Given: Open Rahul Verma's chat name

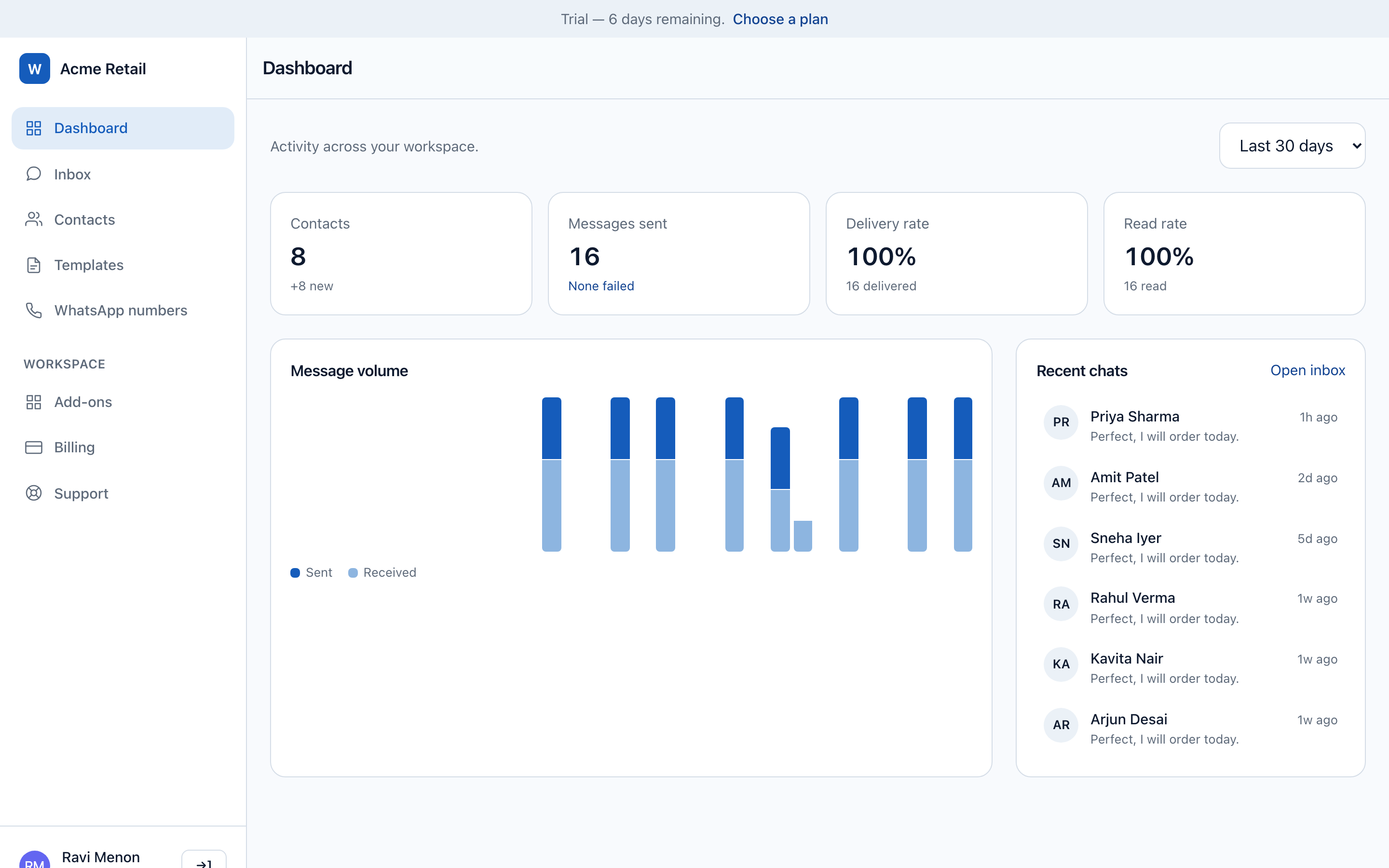Looking at the screenshot, I should (x=1132, y=597).
